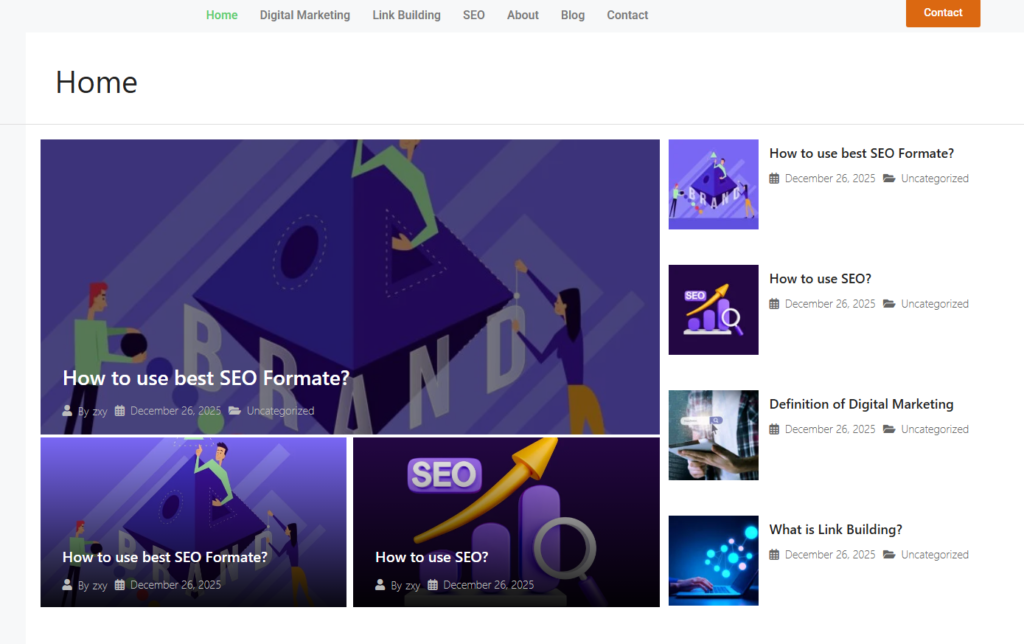This screenshot has width=1024, height=644.
Task: Click author icon in bottom 'How to use SEO?' card
Action: click(x=380, y=585)
